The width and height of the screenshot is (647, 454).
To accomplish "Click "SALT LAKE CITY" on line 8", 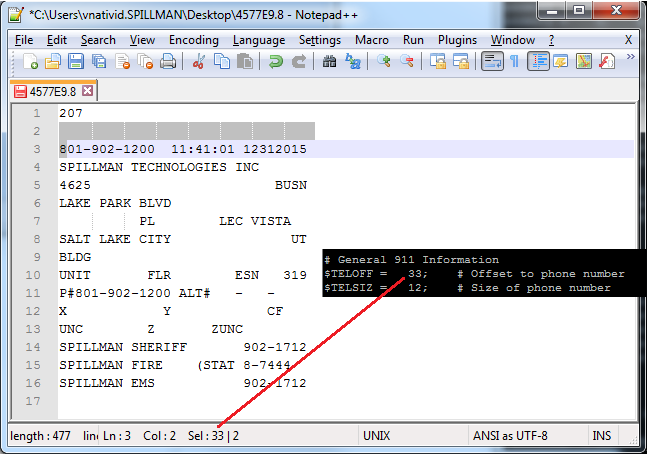I will pos(115,239).
